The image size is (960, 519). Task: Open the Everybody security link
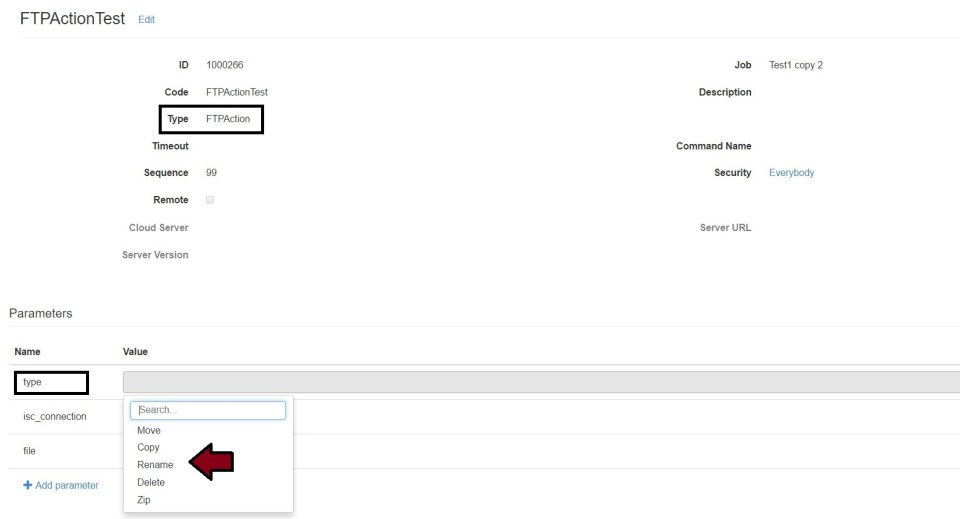click(x=791, y=173)
